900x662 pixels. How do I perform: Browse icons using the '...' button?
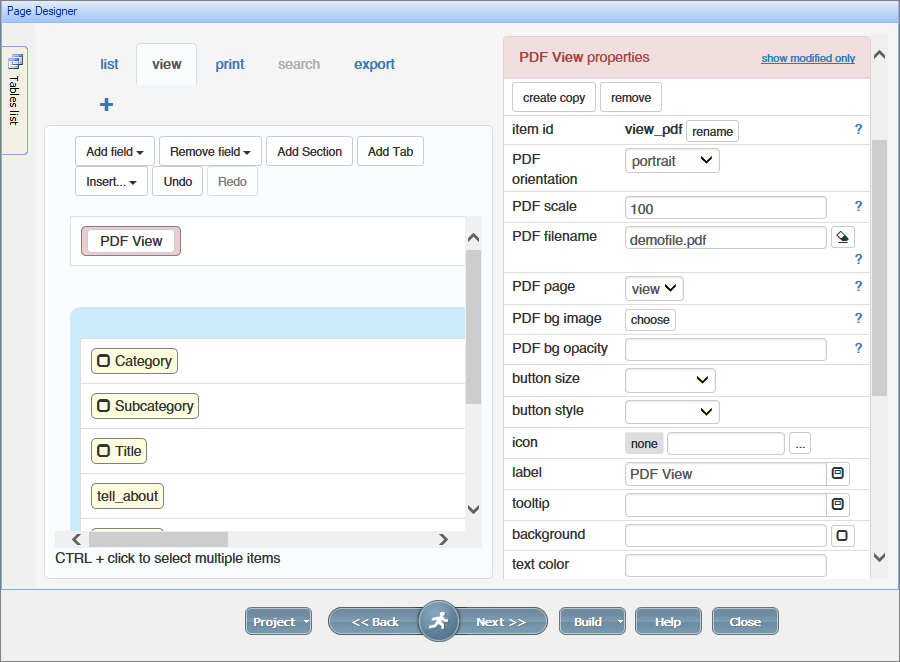pyautogui.click(x=800, y=443)
